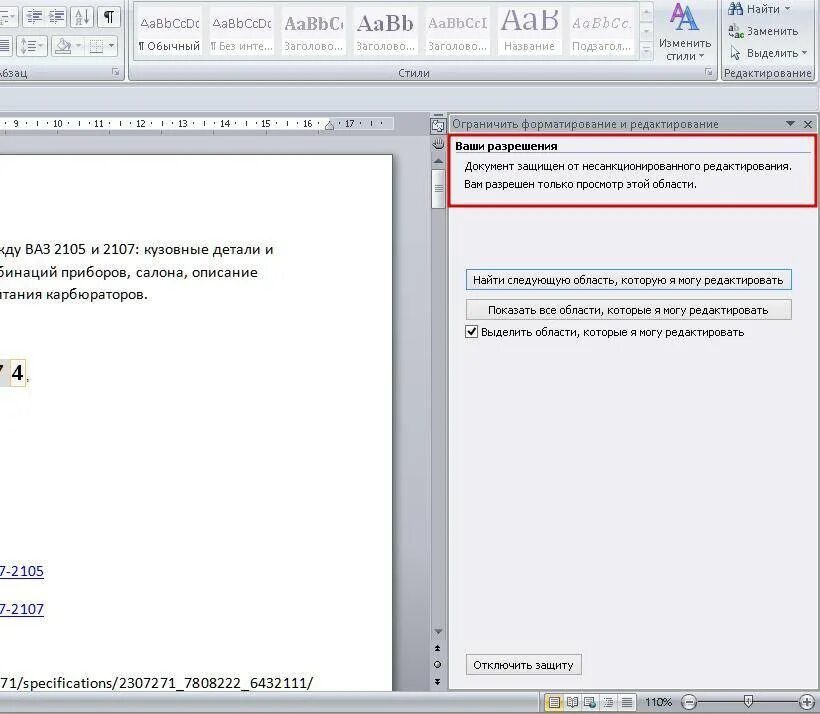Viewport: 820px width, 714px height.
Task: Click the zoom slider handle
Action: pyautogui.click(x=748, y=701)
